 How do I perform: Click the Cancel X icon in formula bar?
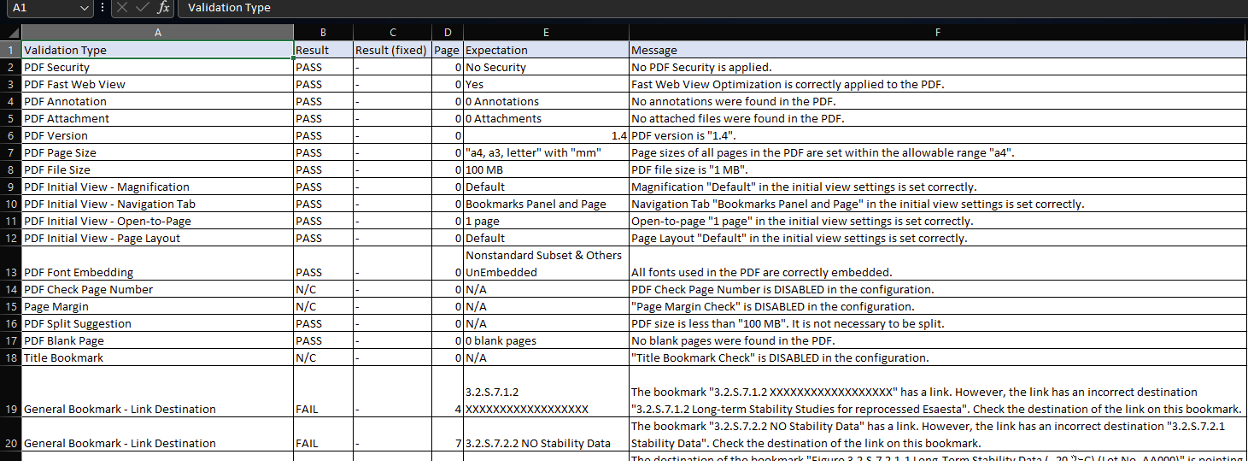pos(122,7)
